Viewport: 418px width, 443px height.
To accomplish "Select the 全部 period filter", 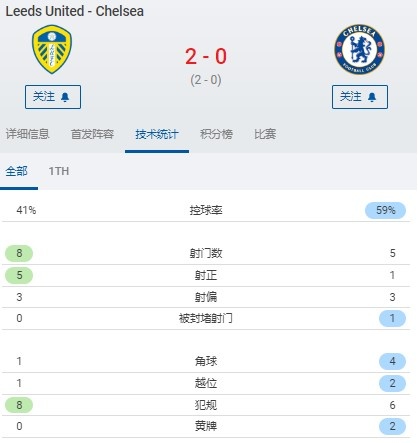I will [x=16, y=171].
